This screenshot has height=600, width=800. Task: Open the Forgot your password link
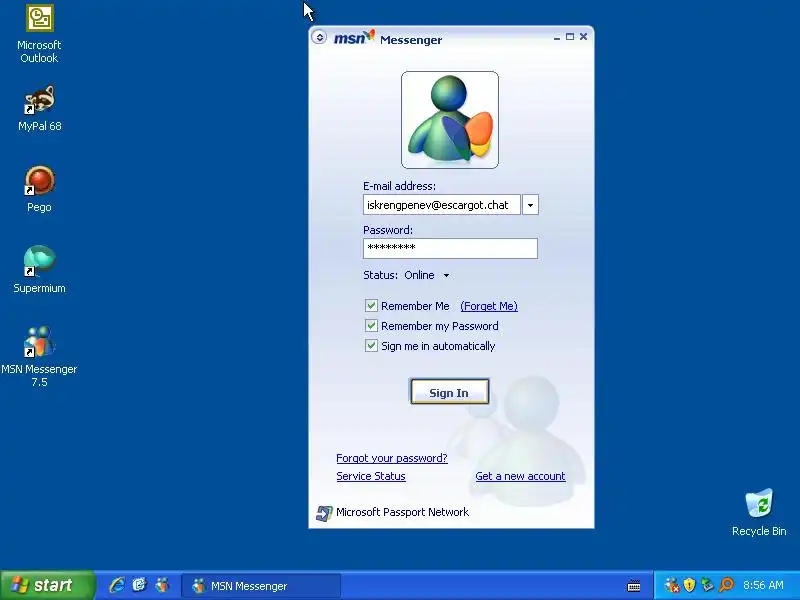click(x=392, y=458)
